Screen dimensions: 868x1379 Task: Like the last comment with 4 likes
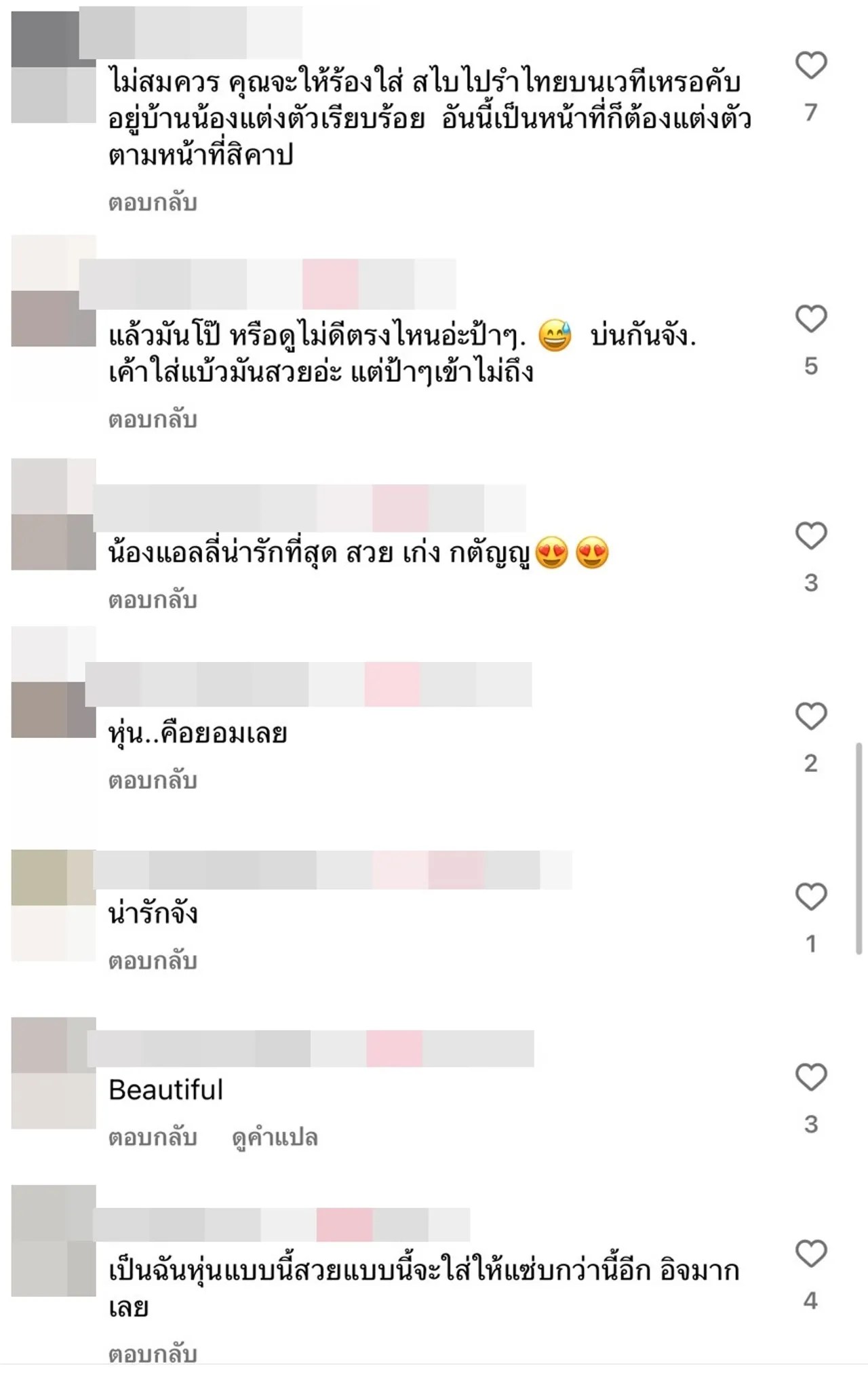pyautogui.click(x=811, y=1254)
